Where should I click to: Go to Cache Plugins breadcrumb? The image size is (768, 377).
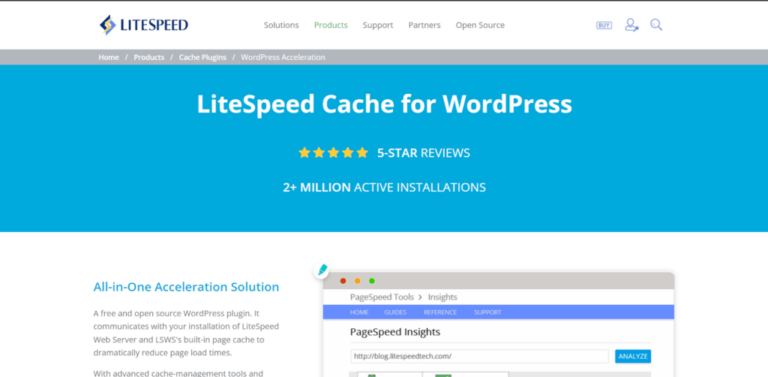click(x=202, y=57)
